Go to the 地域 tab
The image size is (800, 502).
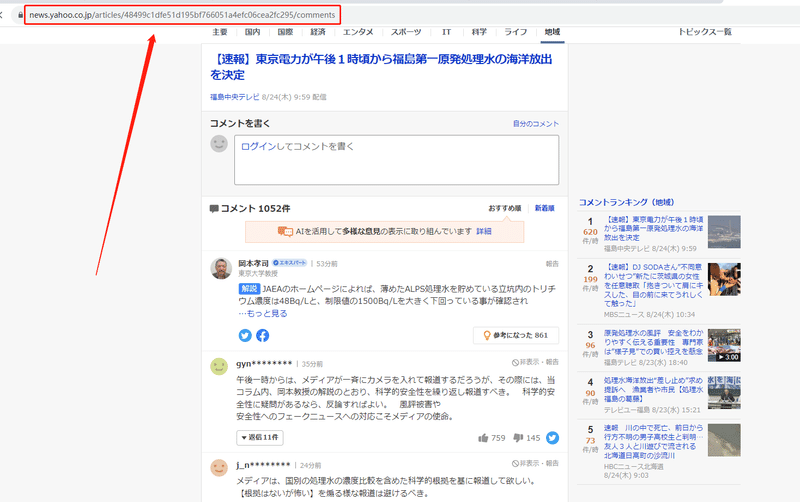point(552,32)
